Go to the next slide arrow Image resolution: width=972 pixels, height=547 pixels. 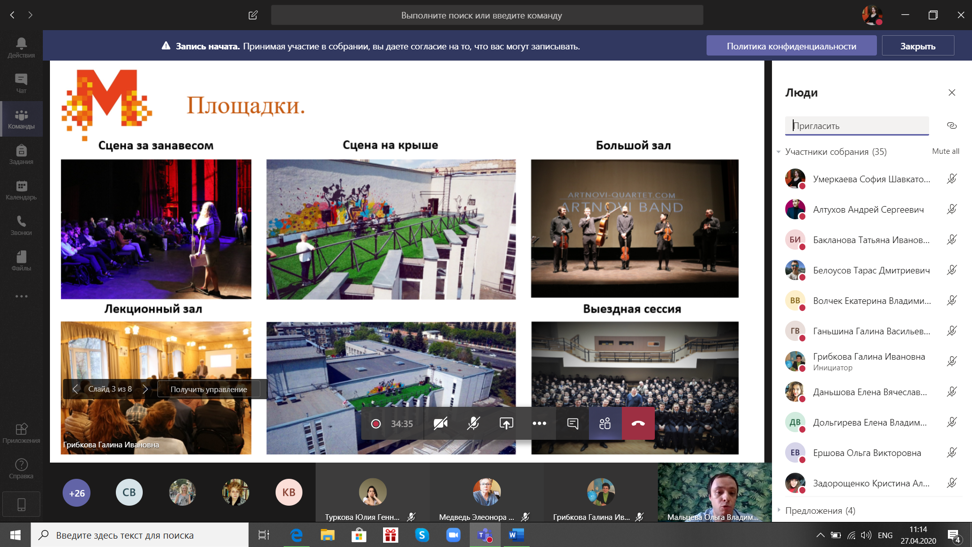(146, 389)
